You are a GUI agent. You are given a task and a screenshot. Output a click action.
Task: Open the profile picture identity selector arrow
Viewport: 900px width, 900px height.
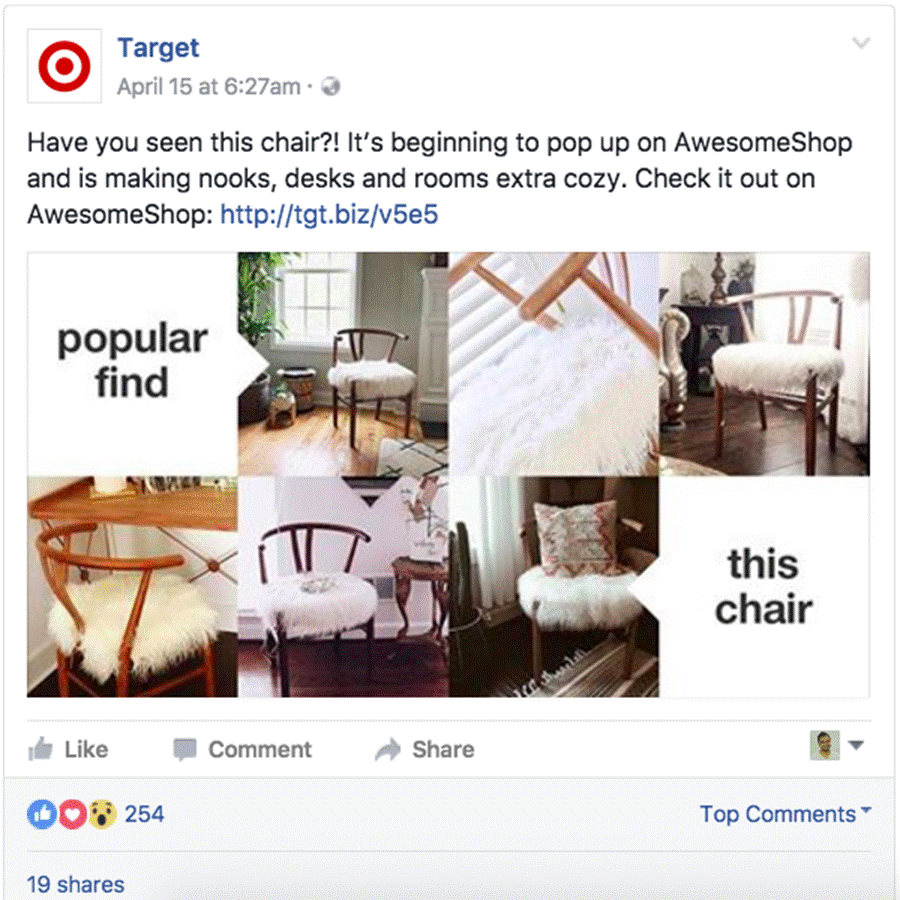856,745
